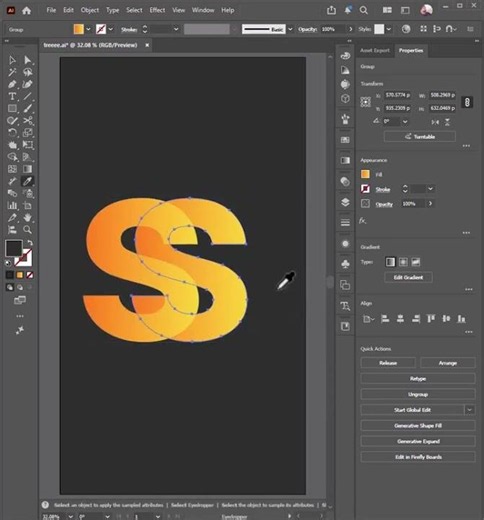Open the Object menu
The image size is (484, 520).
click(90, 10)
